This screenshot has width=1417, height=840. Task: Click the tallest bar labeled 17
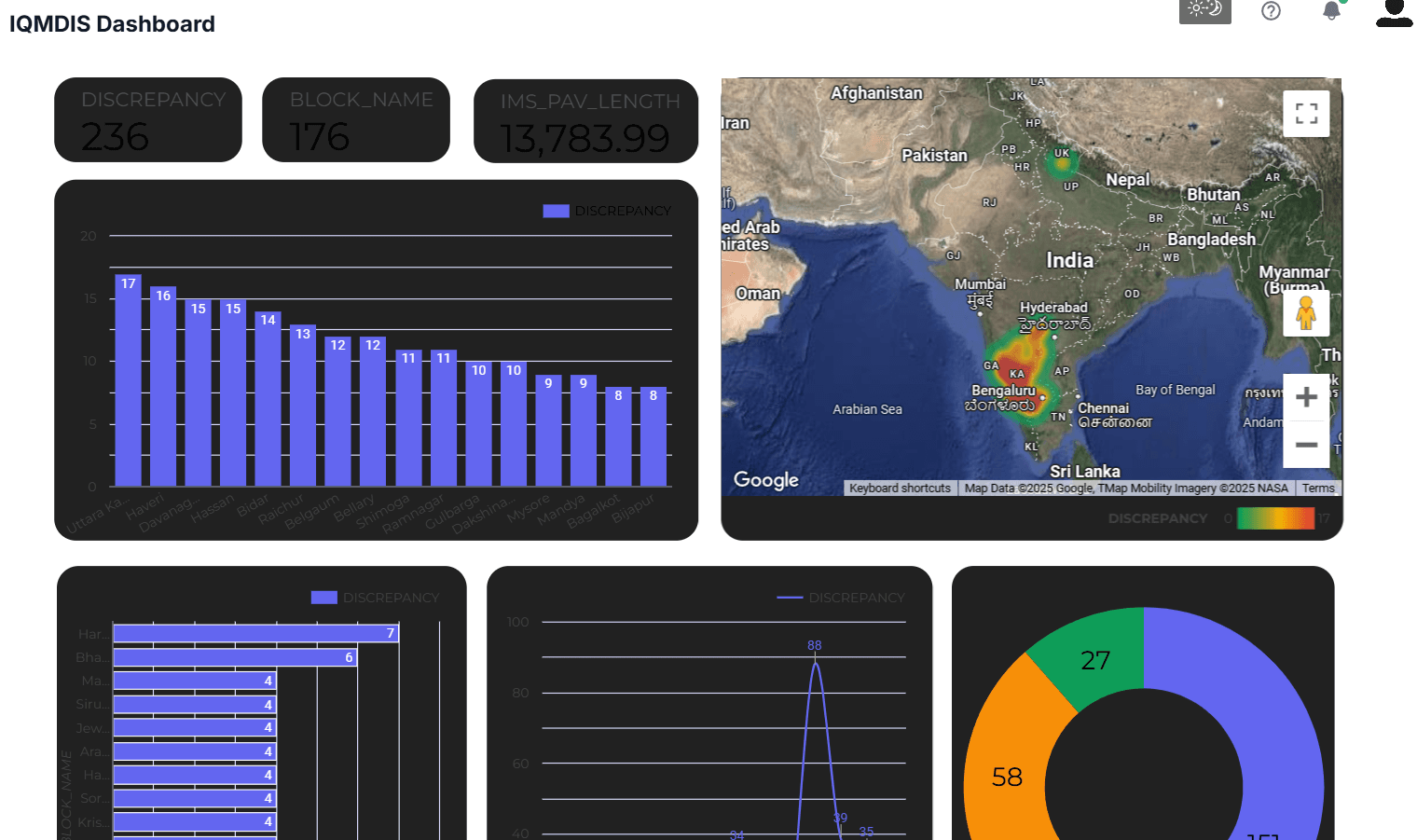tap(128, 380)
